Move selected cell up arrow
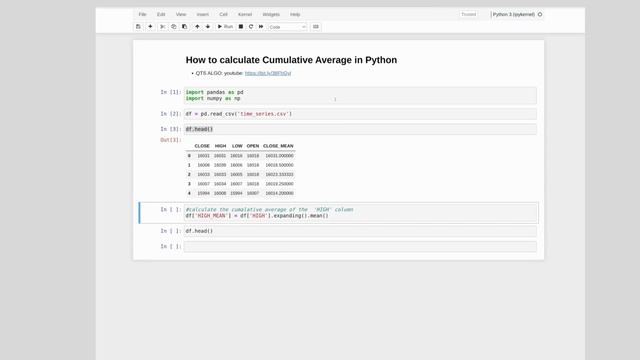The image size is (640, 360). pos(197,27)
